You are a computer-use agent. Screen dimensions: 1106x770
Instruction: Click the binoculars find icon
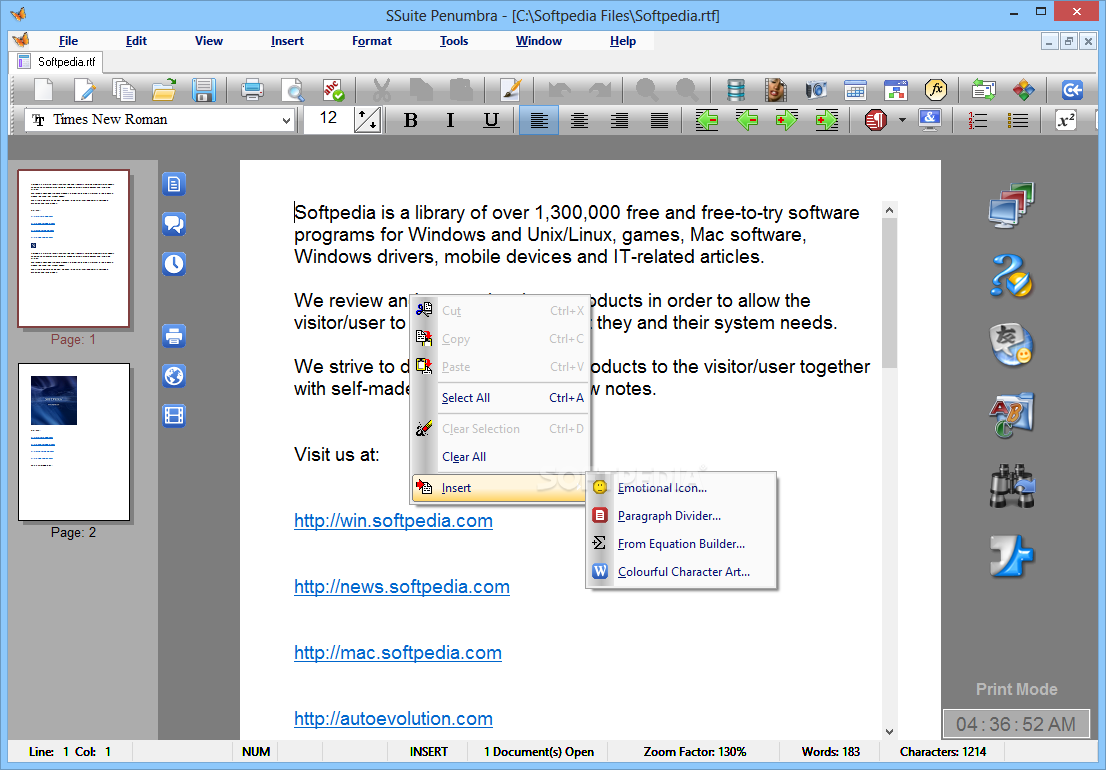(1011, 487)
